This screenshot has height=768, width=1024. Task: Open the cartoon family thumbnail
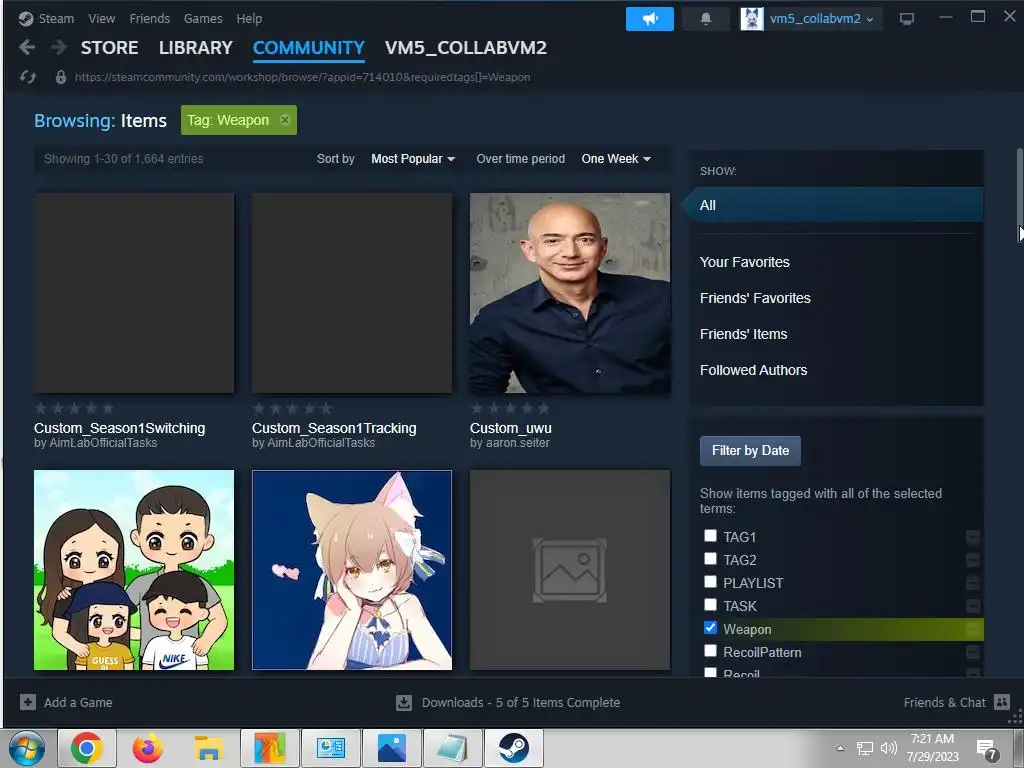134,569
